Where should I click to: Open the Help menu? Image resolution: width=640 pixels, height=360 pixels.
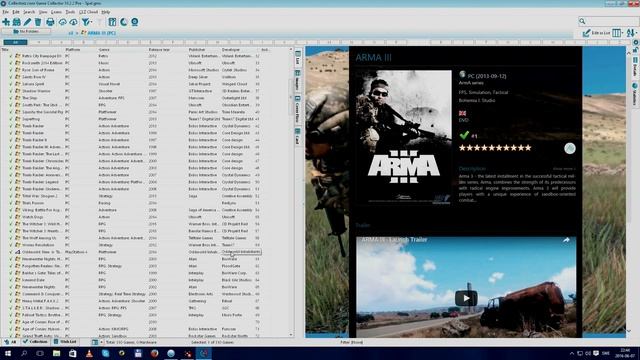click(x=106, y=12)
